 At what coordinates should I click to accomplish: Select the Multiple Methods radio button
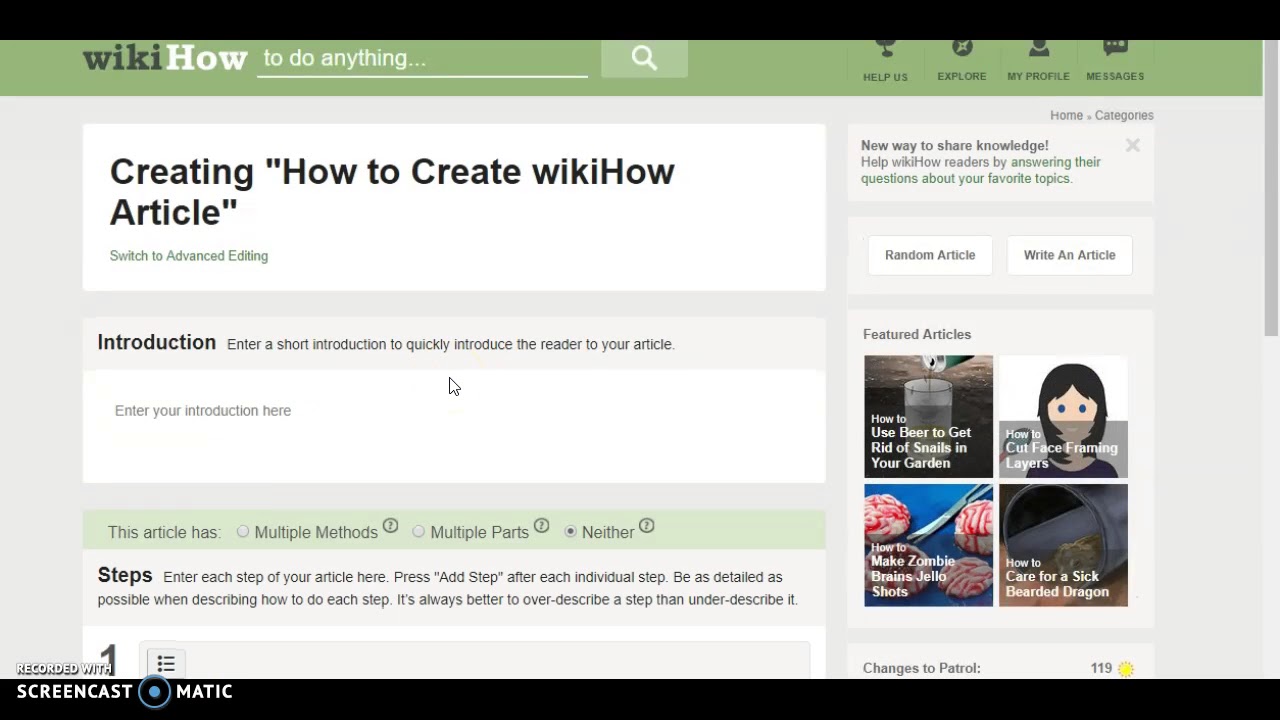[x=243, y=531]
